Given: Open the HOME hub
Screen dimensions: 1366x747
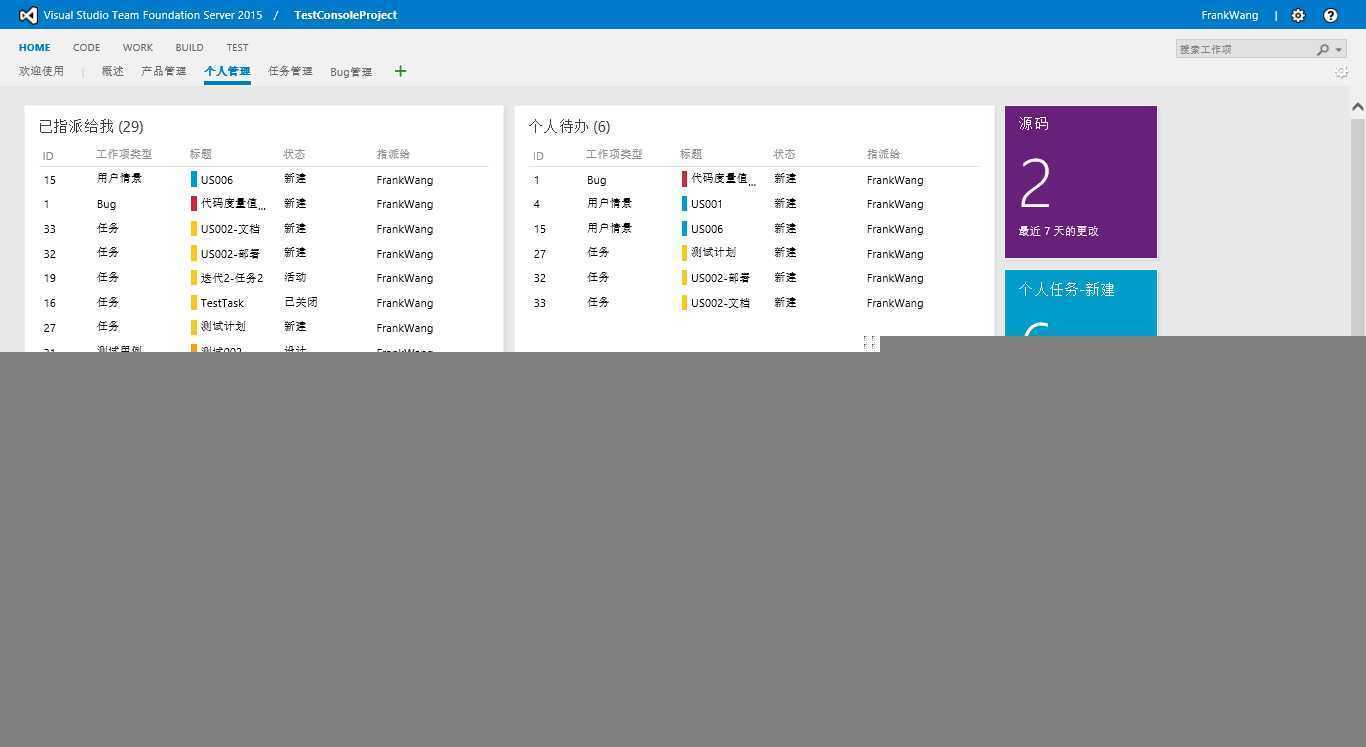Looking at the screenshot, I should pyautogui.click(x=34, y=47).
